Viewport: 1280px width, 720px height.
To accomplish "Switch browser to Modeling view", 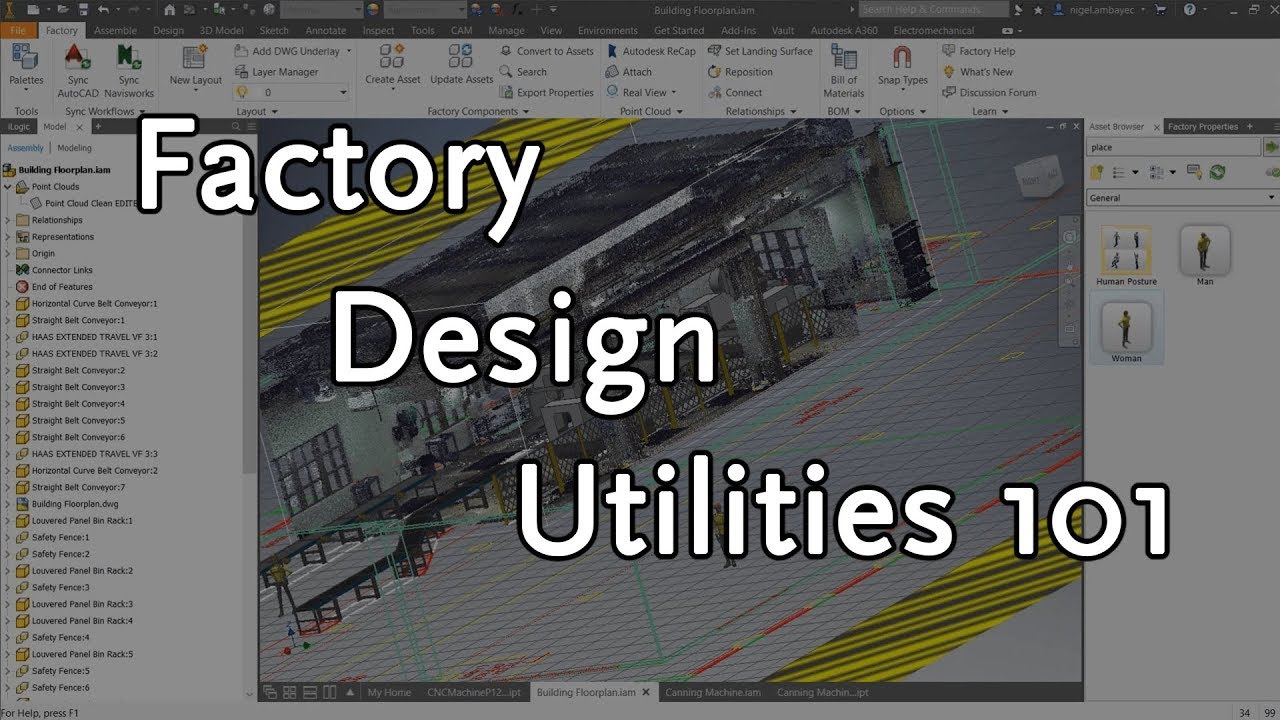I will (75, 148).
